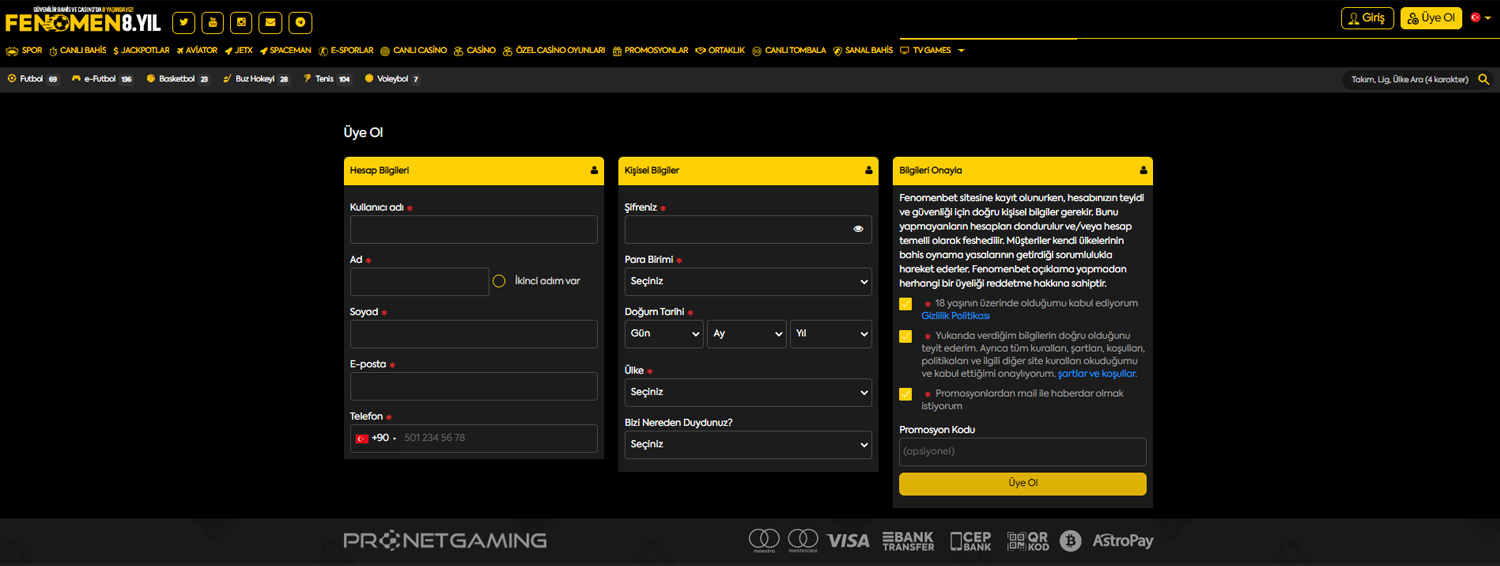Viewport: 1500px width, 566px height.
Task: Open the Para Birimi dropdown
Action: pyautogui.click(x=748, y=281)
